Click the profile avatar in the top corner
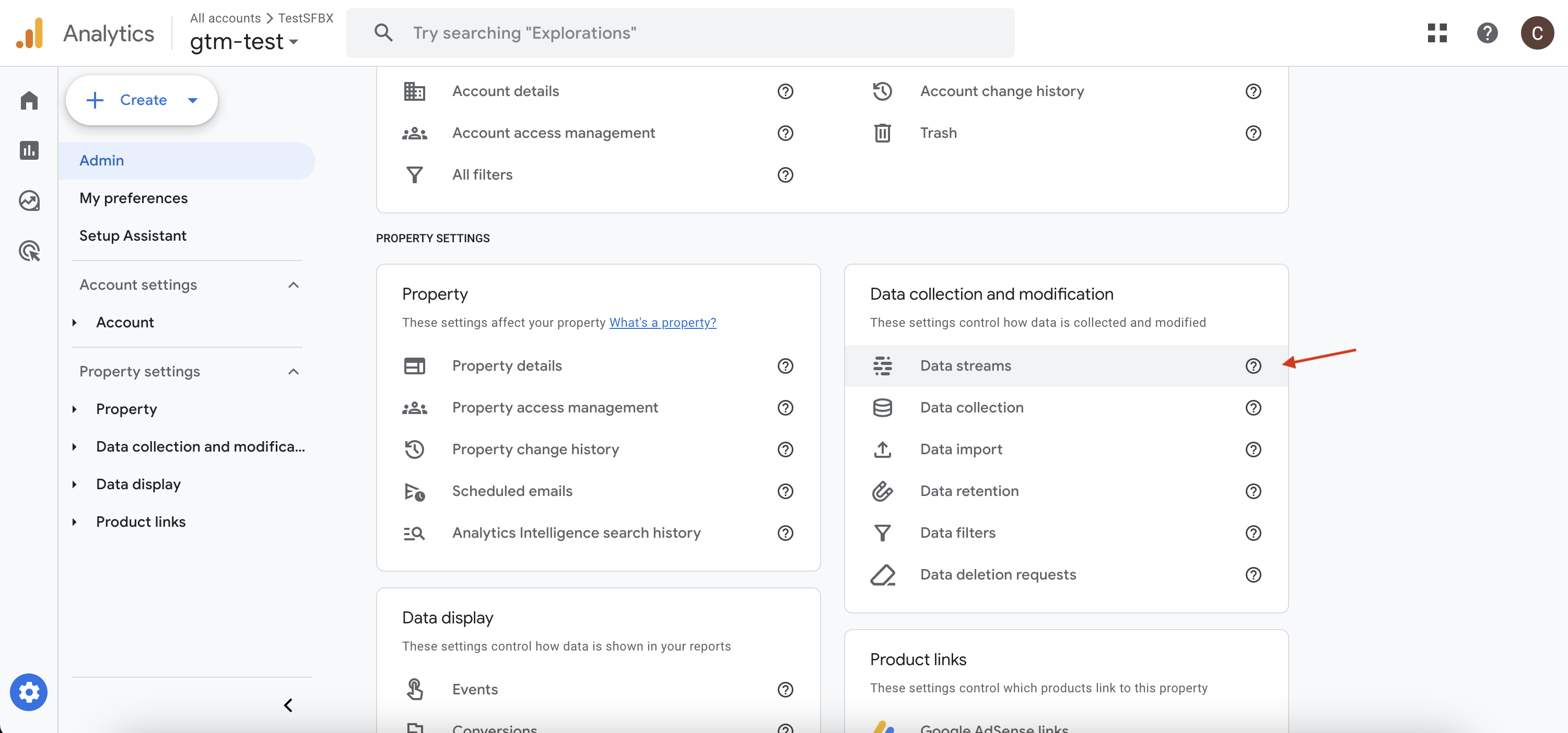Viewport: 1568px width, 733px height. tap(1537, 33)
